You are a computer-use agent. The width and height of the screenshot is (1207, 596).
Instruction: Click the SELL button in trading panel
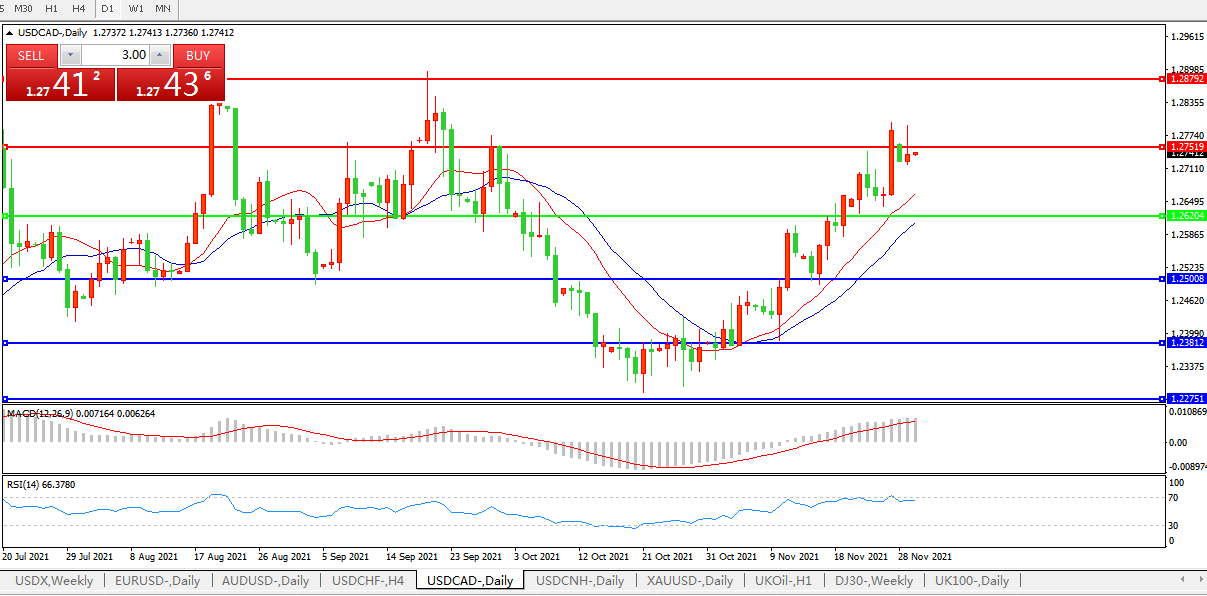coord(31,55)
